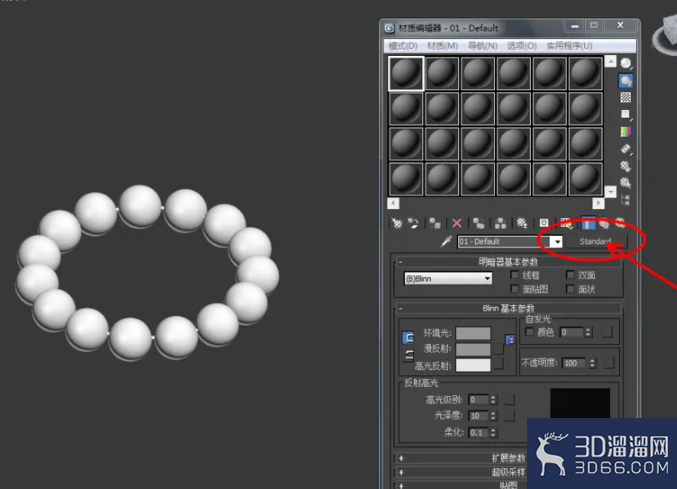
Task: Click the 光泽度 map button
Action: (509, 416)
